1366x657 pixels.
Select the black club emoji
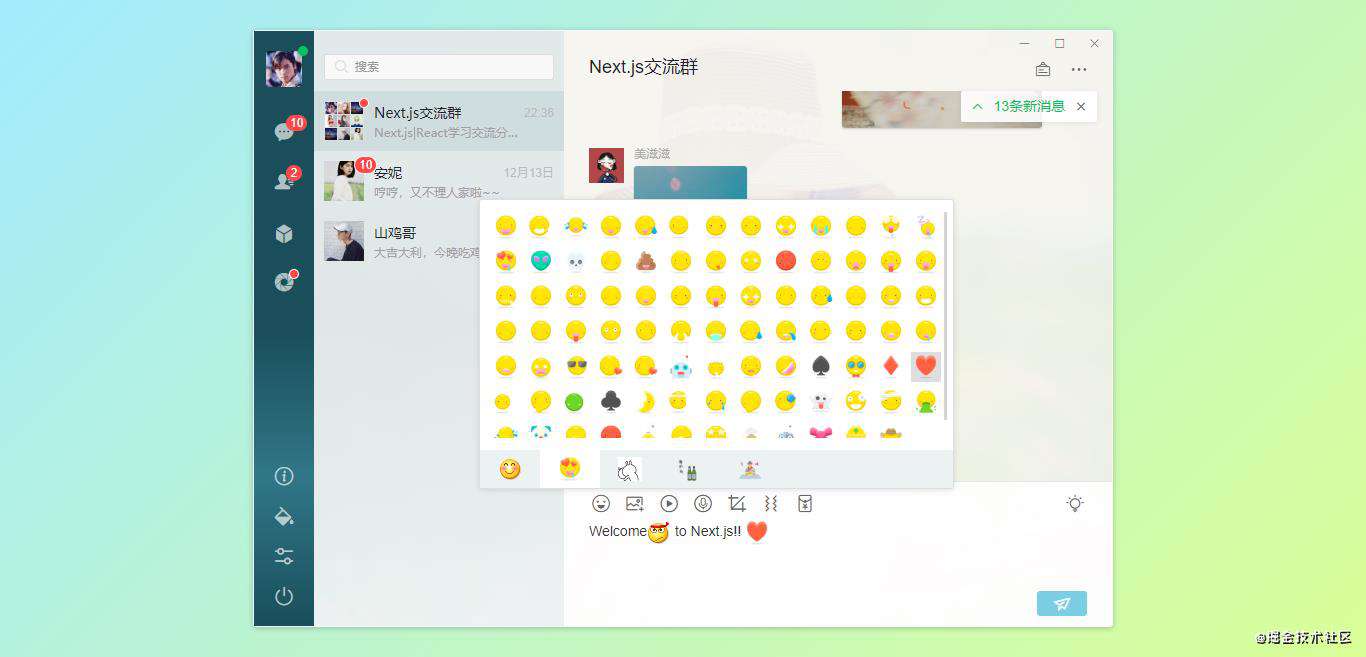(611, 402)
